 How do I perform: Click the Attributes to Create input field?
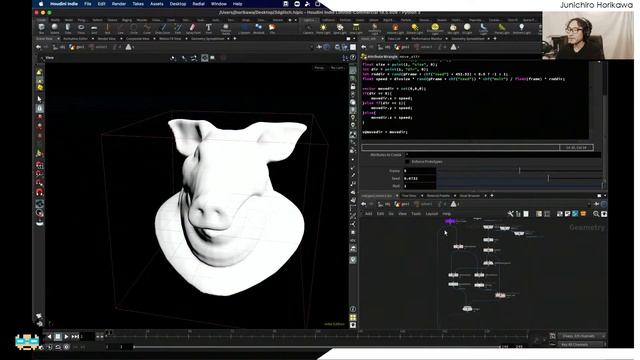coord(502,155)
